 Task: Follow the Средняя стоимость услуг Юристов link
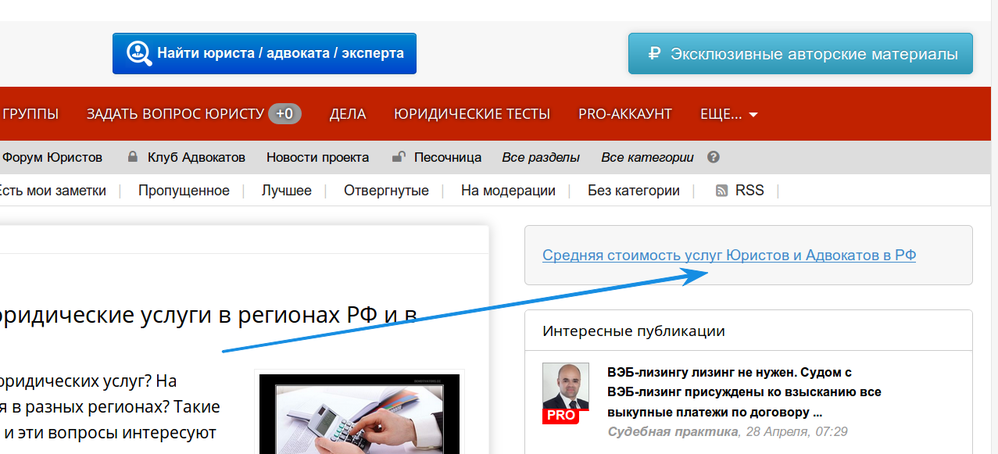(x=729, y=255)
